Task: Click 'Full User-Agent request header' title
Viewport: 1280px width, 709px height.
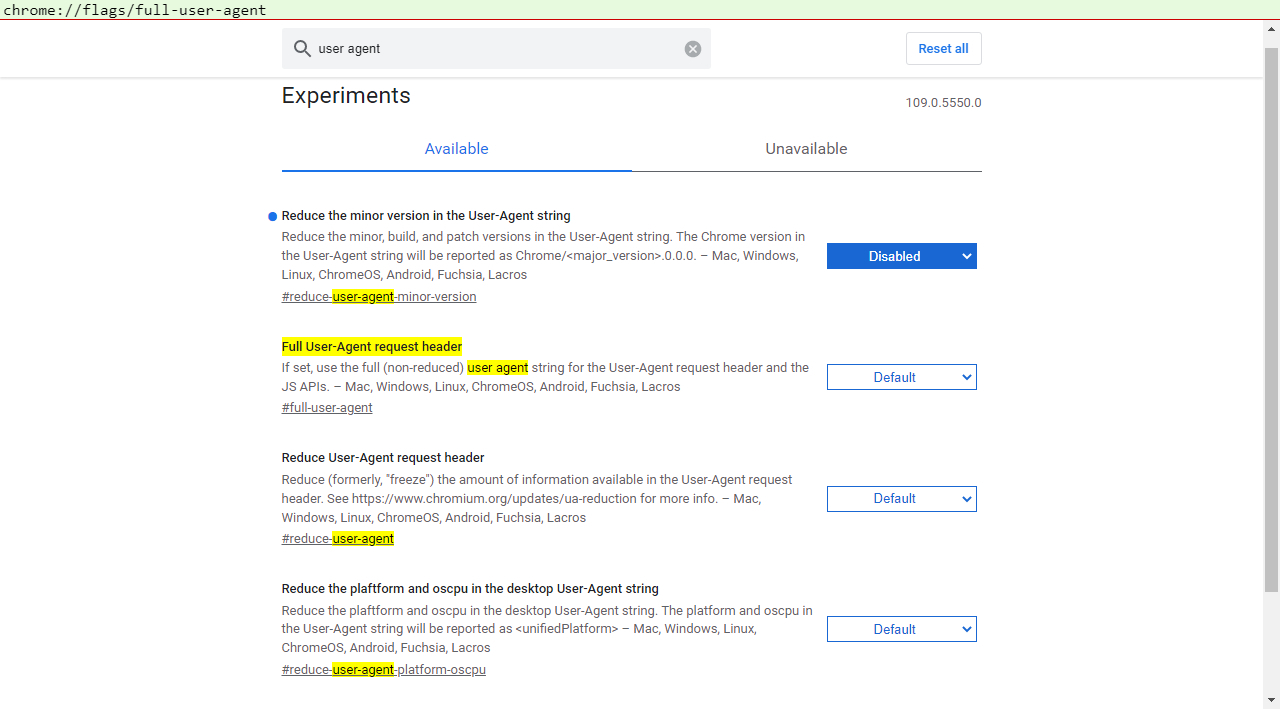Action: (x=372, y=347)
